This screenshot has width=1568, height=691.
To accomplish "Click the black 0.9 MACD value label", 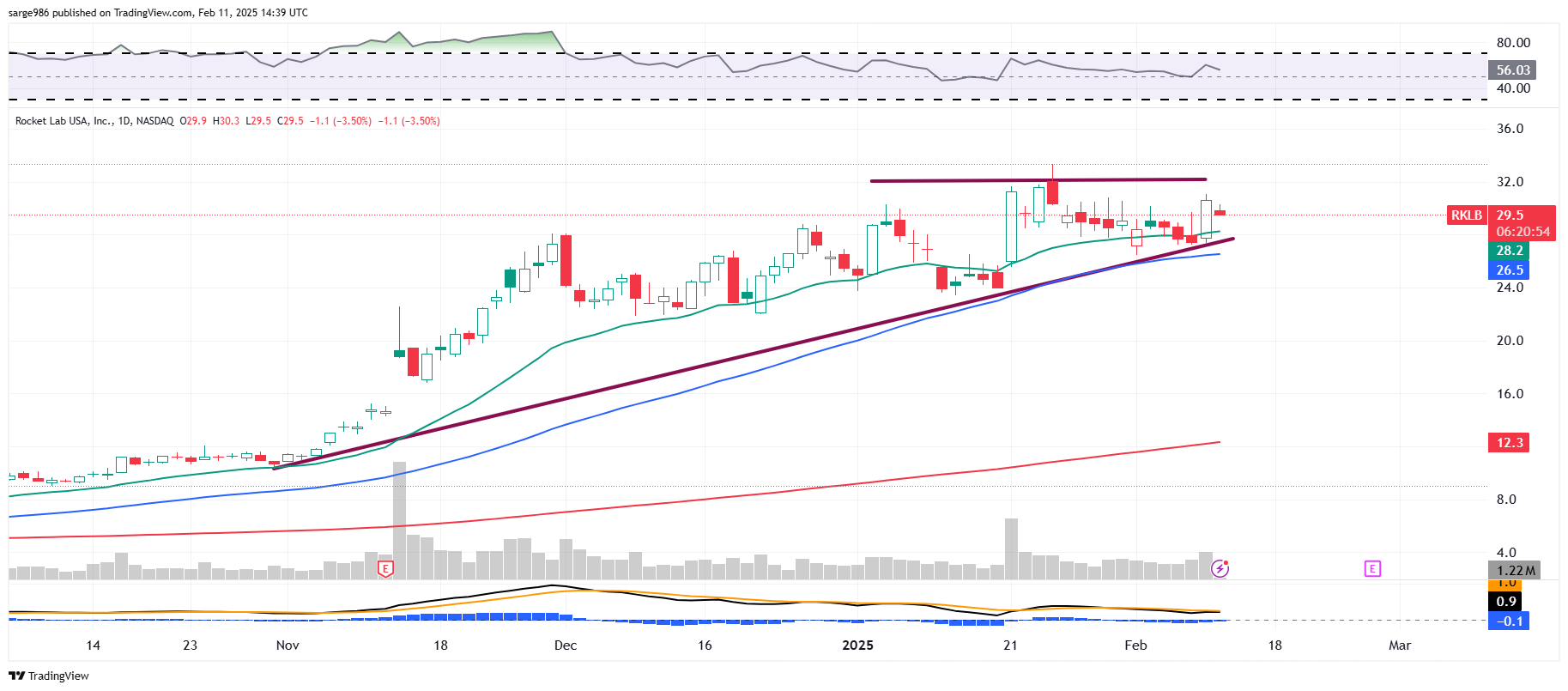I will coord(1506,602).
